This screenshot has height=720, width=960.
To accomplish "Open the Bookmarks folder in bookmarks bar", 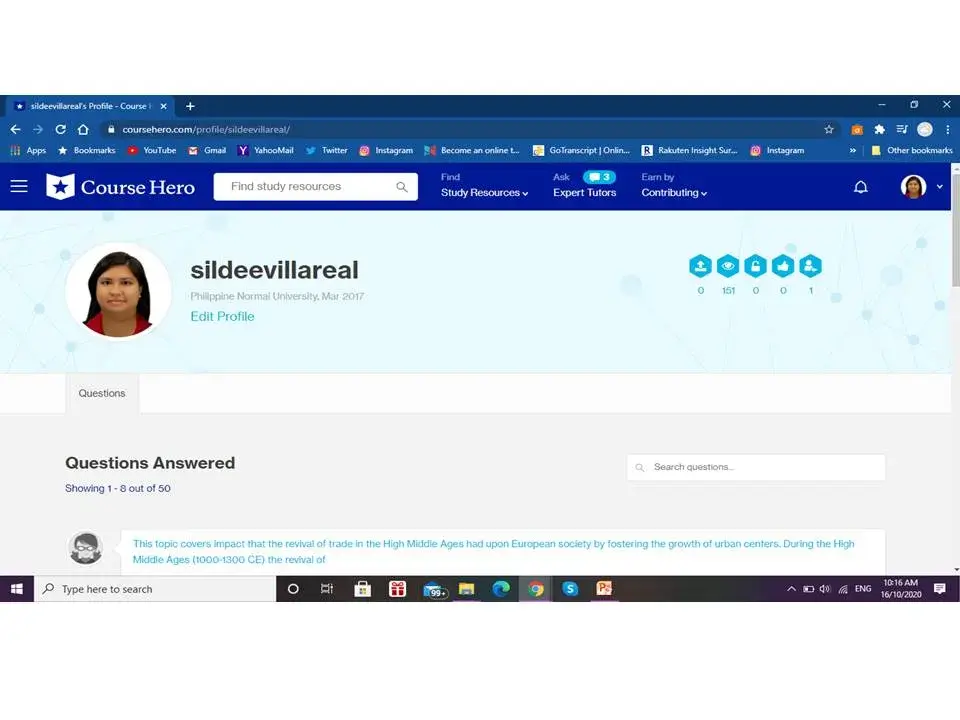I will 87,150.
